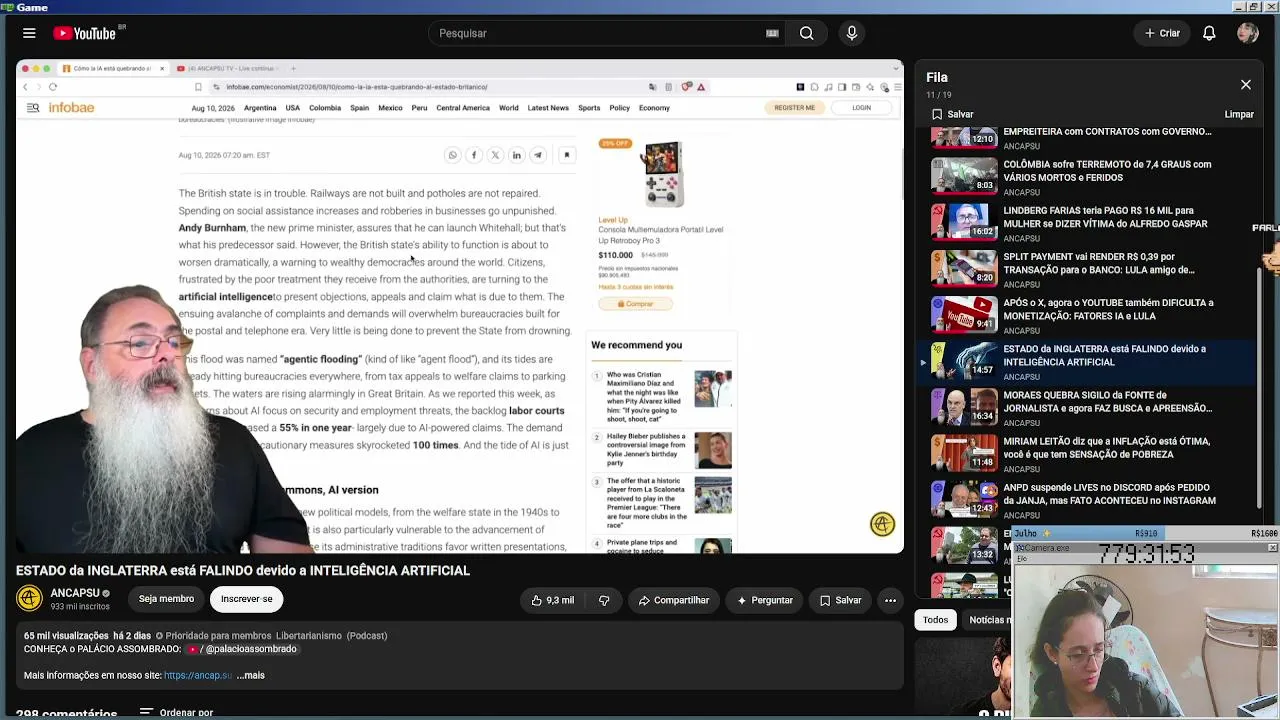
Task: Click the Criar create button
Action: tap(1163, 33)
